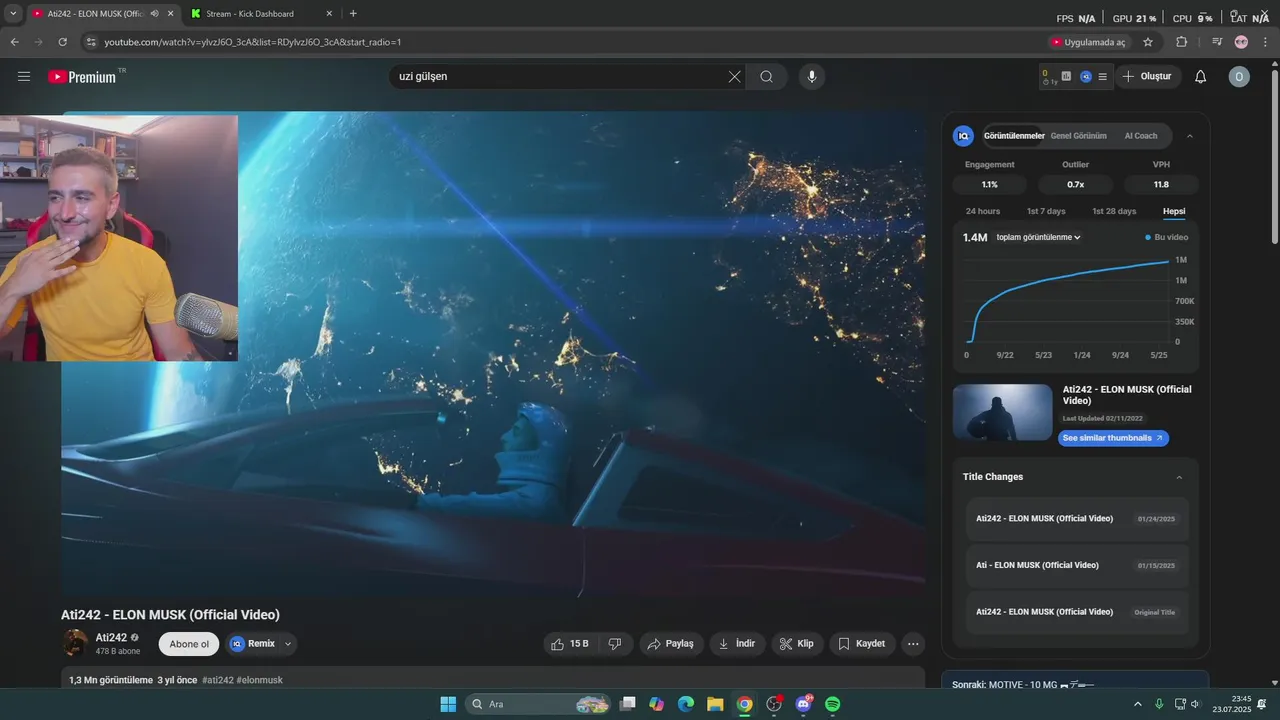Image resolution: width=1280 pixels, height=720 pixels.
Task: Open Discord from the taskbar
Action: [x=803, y=704]
